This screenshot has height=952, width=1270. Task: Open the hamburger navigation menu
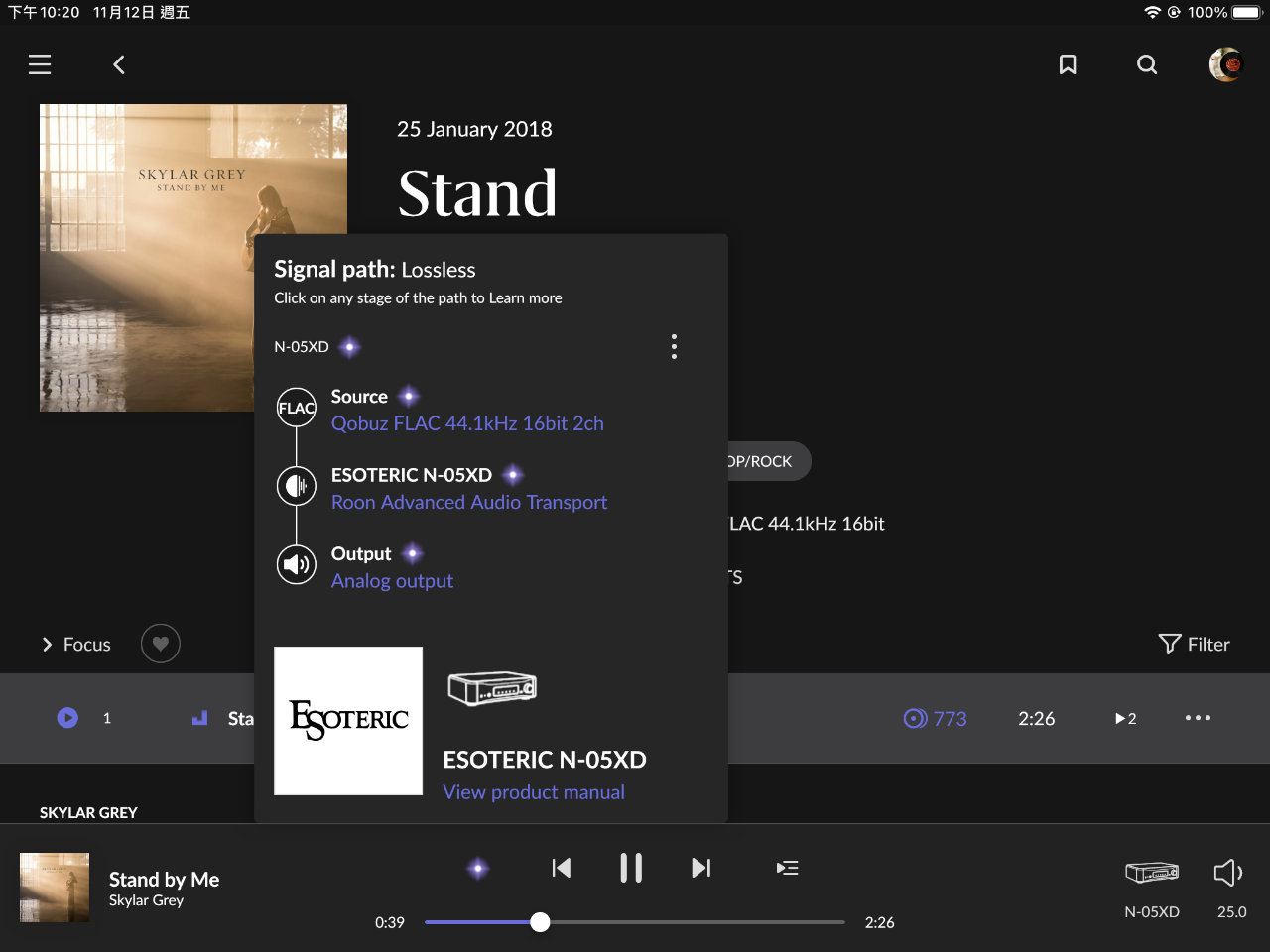click(40, 64)
